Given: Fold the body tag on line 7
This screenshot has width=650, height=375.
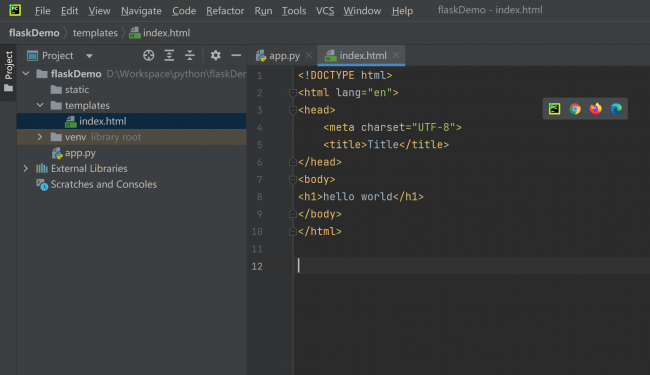Looking at the screenshot, I should [x=292, y=179].
